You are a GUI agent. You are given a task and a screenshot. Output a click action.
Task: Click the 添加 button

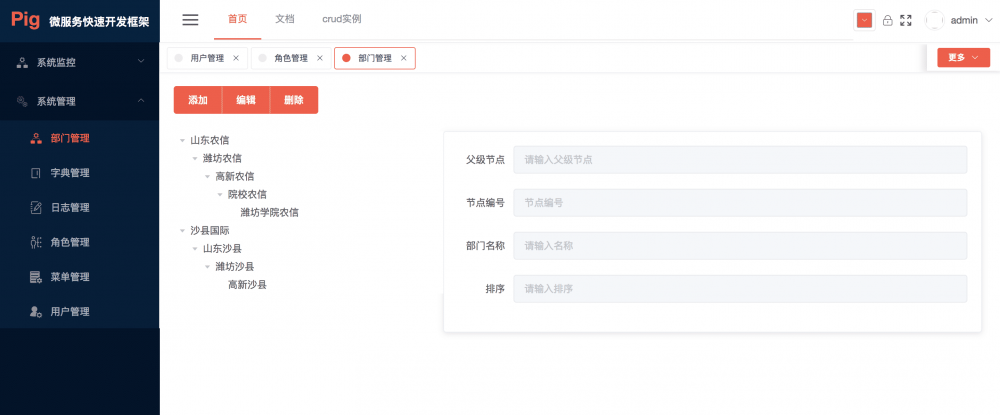[198, 100]
